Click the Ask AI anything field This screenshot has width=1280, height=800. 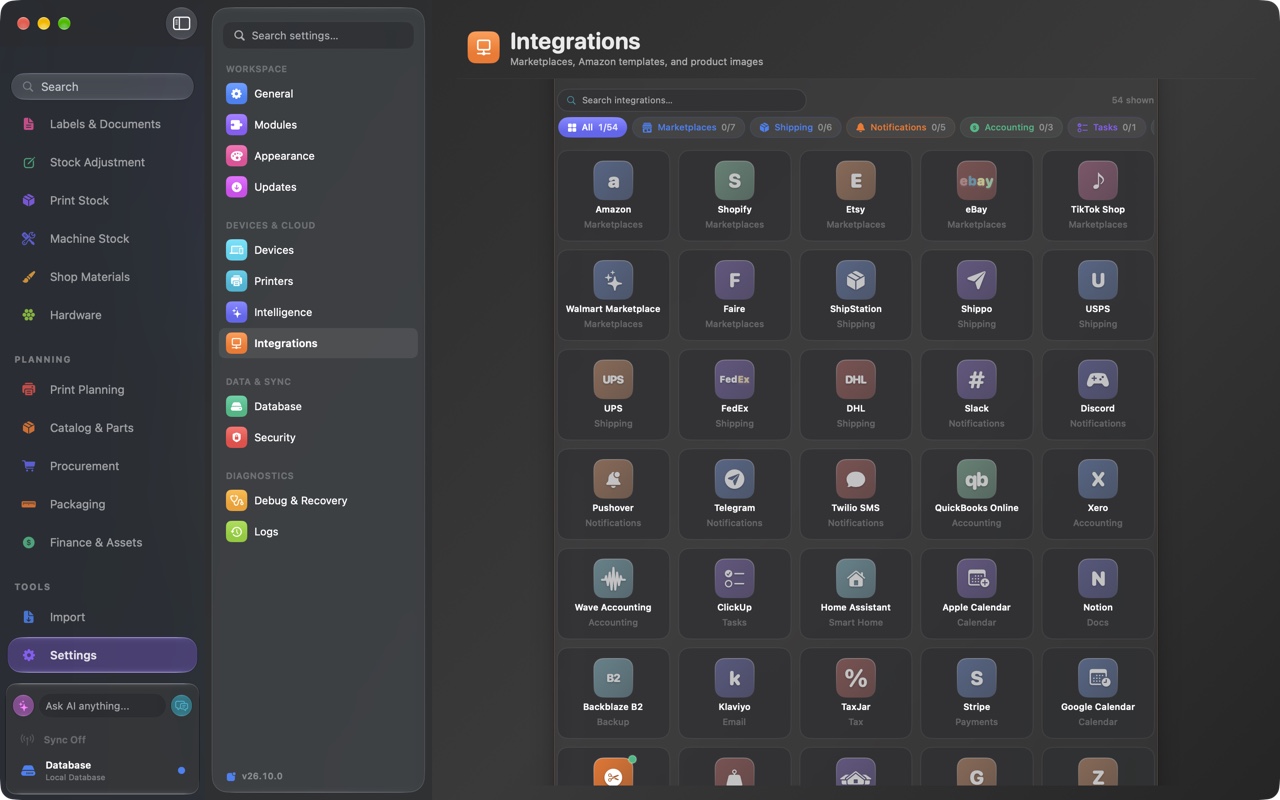pyautogui.click(x=102, y=706)
